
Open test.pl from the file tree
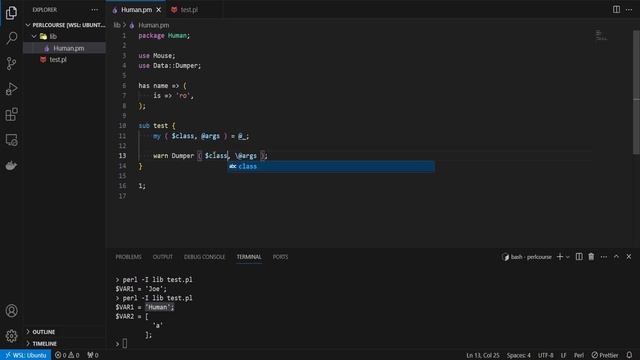[x=65, y=60]
